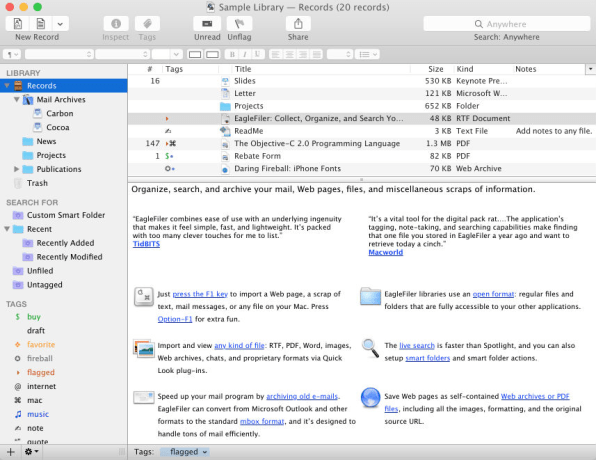Open the gear action menu
Image resolution: width=596 pixels, height=460 pixels.
point(31,452)
